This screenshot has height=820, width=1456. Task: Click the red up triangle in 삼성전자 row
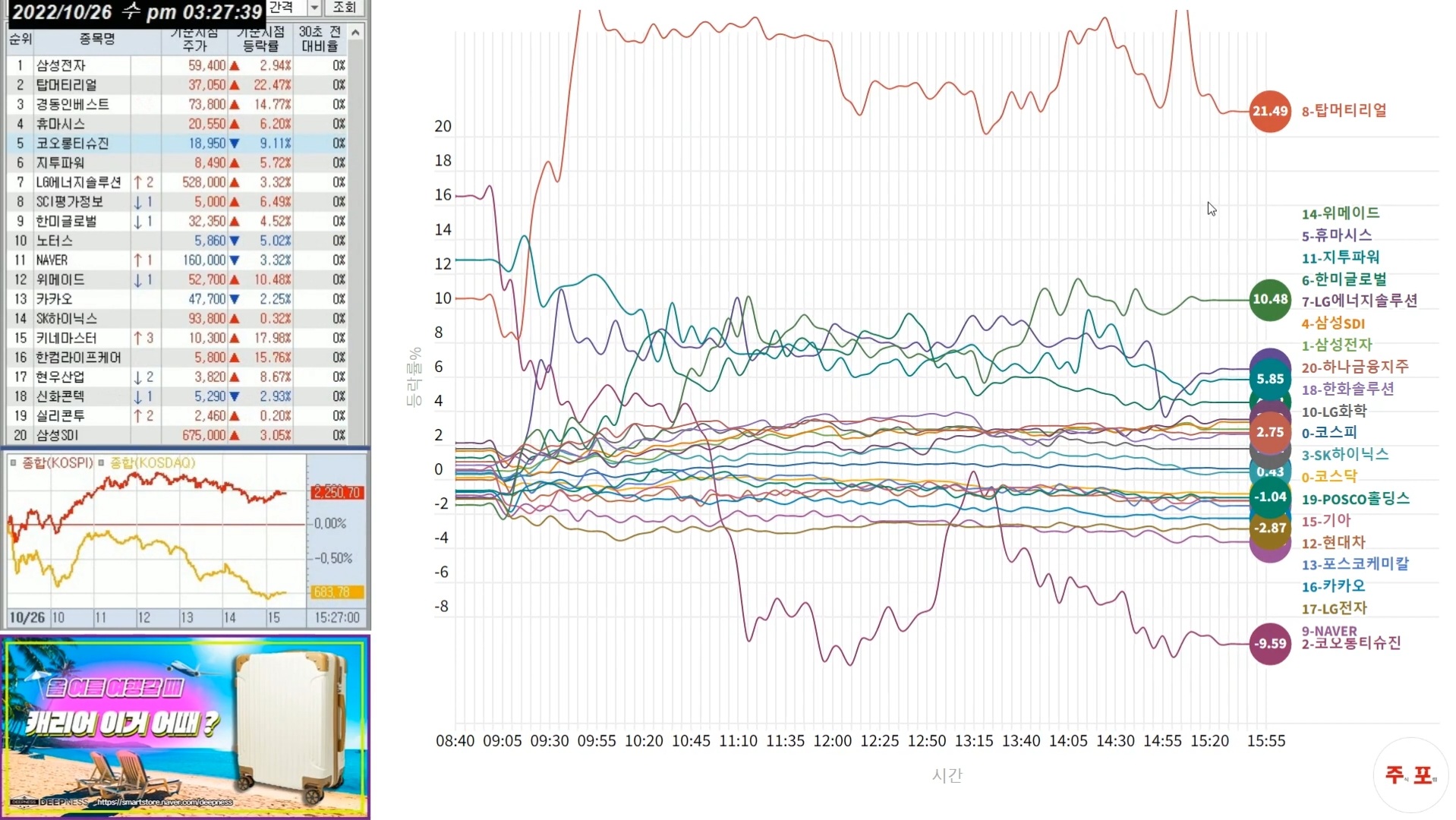click(x=235, y=66)
